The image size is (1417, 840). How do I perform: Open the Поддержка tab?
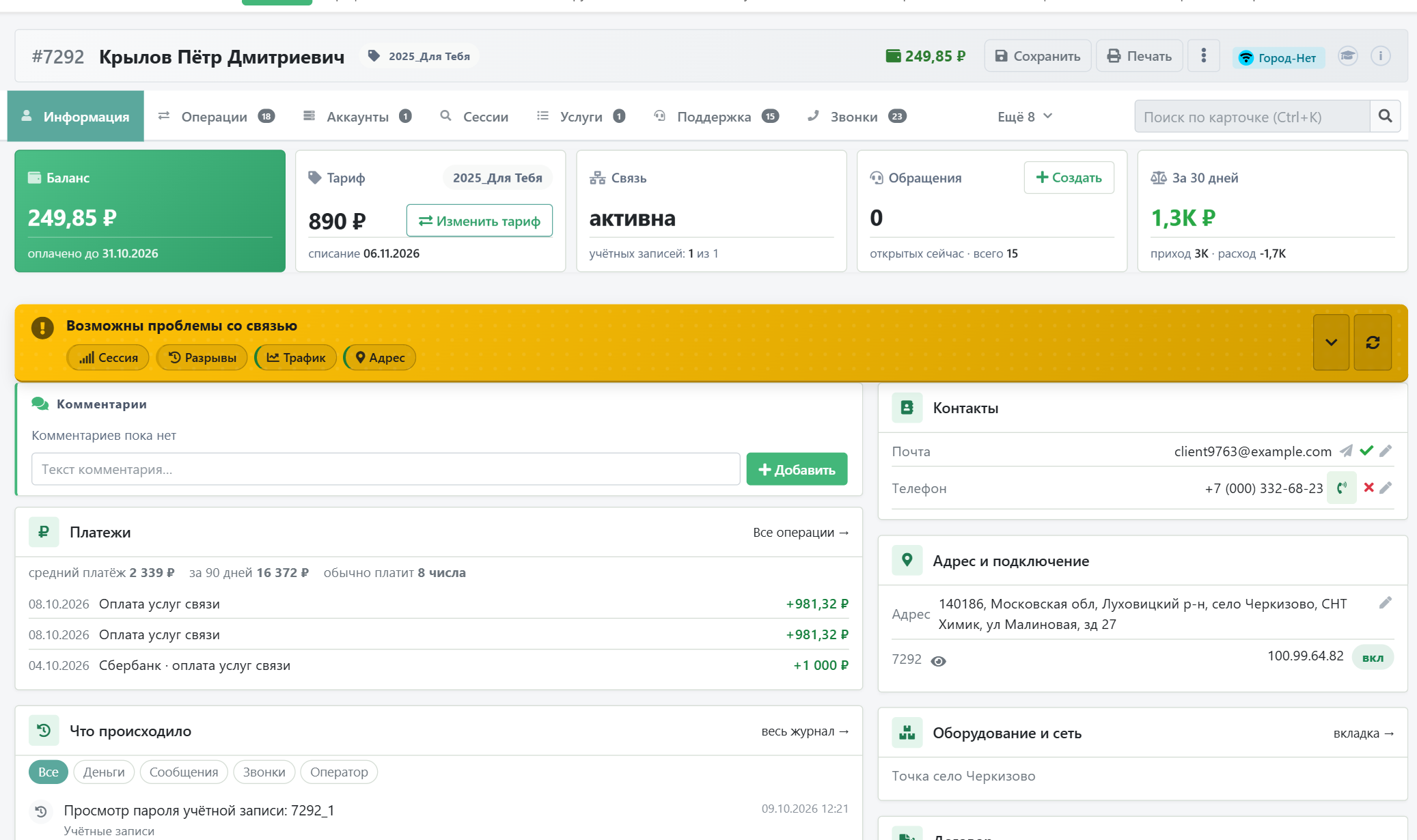[x=716, y=116]
